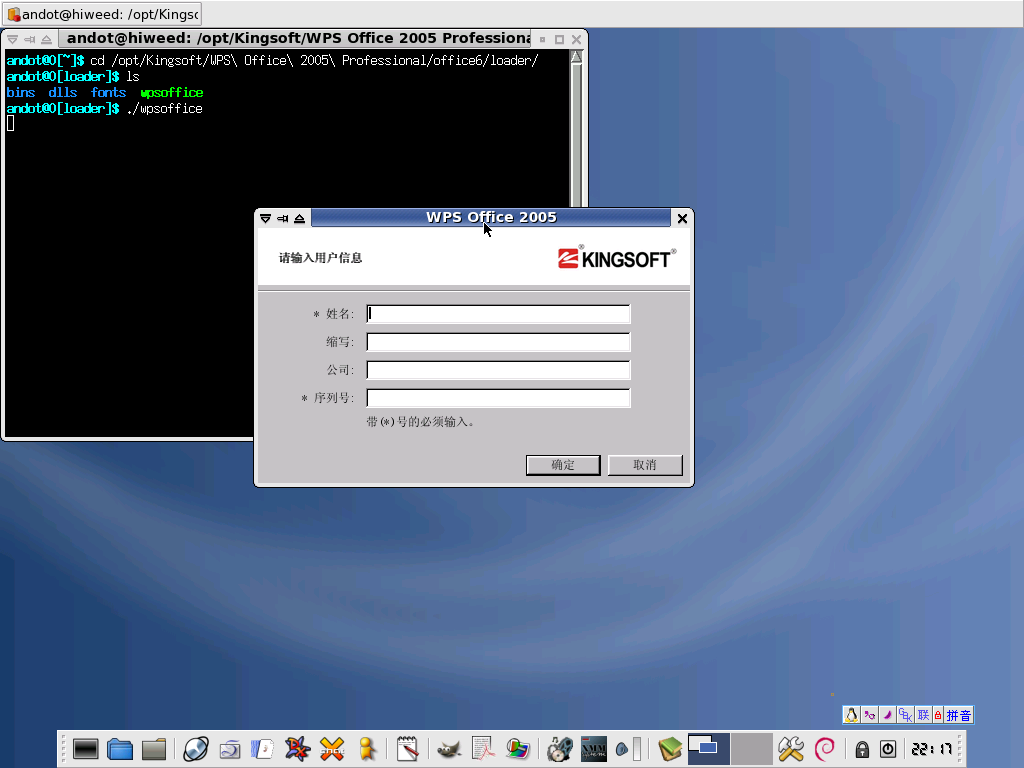Open the PDF viewer icon in the panel
The height and width of the screenshot is (768, 1024).
(483, 749)
